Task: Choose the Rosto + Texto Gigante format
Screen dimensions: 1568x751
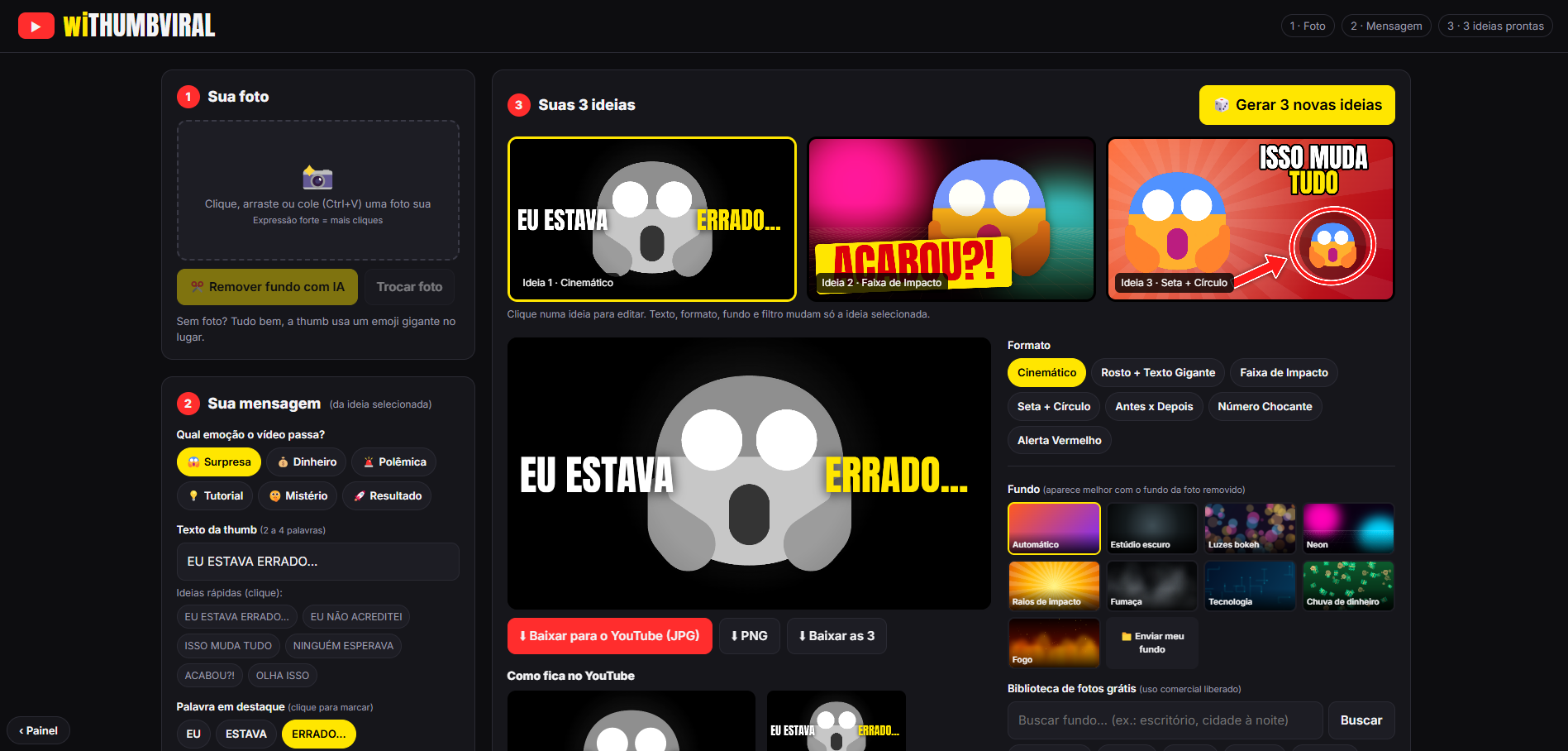Action: 1158,372
